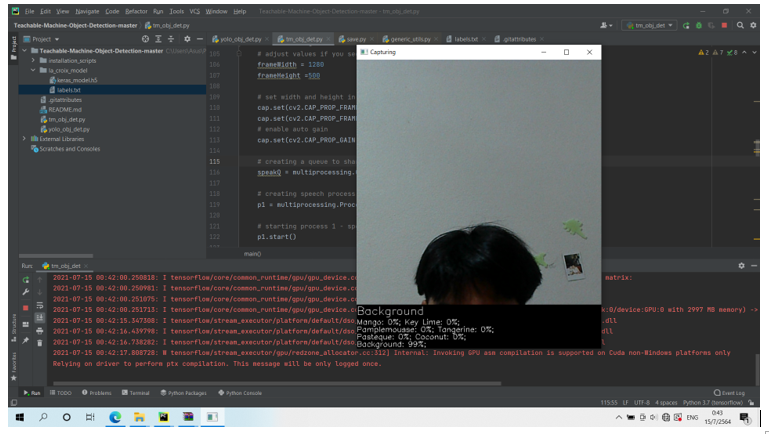769x434 pixels.
Task: Hide the Run panel with minus icon
Action: (754, 265)
